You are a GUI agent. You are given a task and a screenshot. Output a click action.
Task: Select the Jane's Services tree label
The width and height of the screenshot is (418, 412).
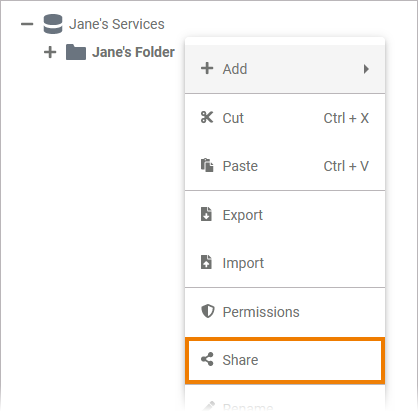coord(117,24)
